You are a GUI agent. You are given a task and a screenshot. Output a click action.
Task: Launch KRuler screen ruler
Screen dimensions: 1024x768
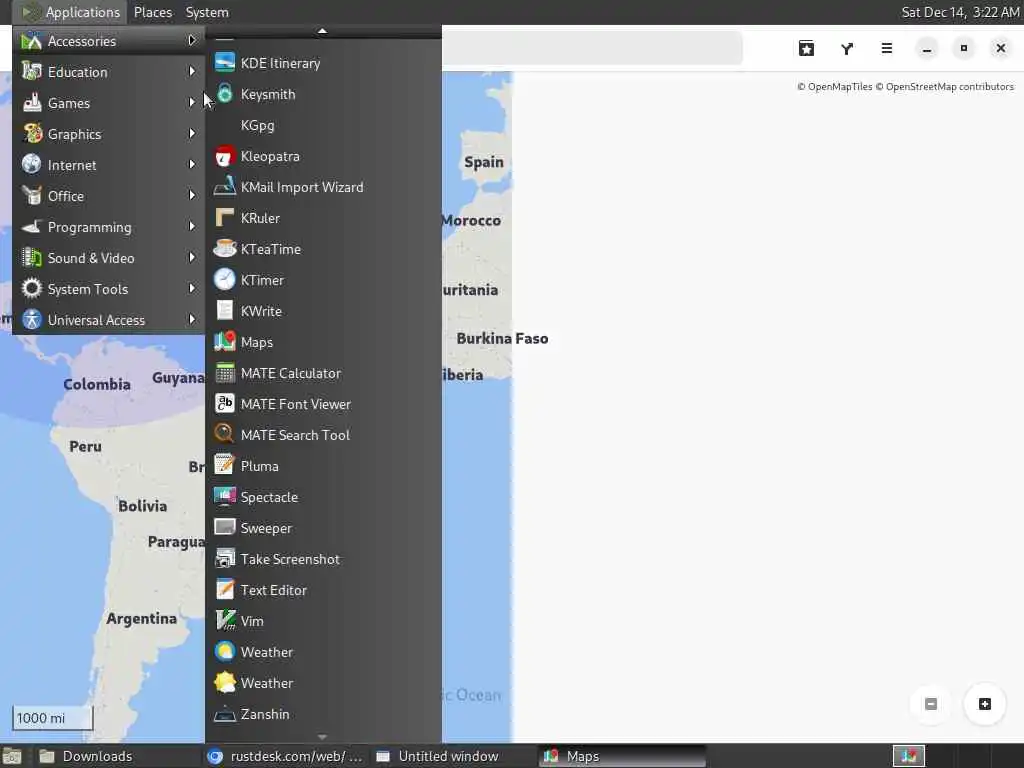pos(323,218)
